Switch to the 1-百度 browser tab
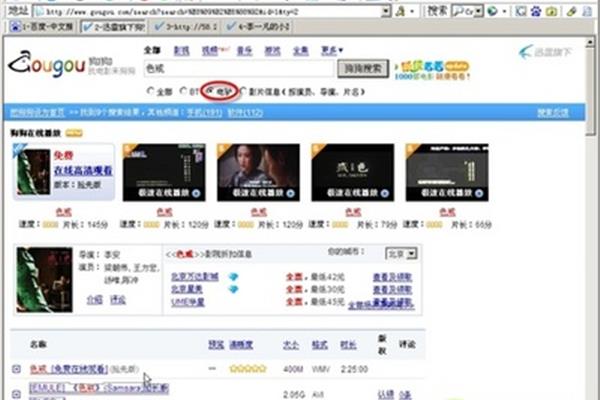This screenshot has height=400, width=600. point(41,26)
